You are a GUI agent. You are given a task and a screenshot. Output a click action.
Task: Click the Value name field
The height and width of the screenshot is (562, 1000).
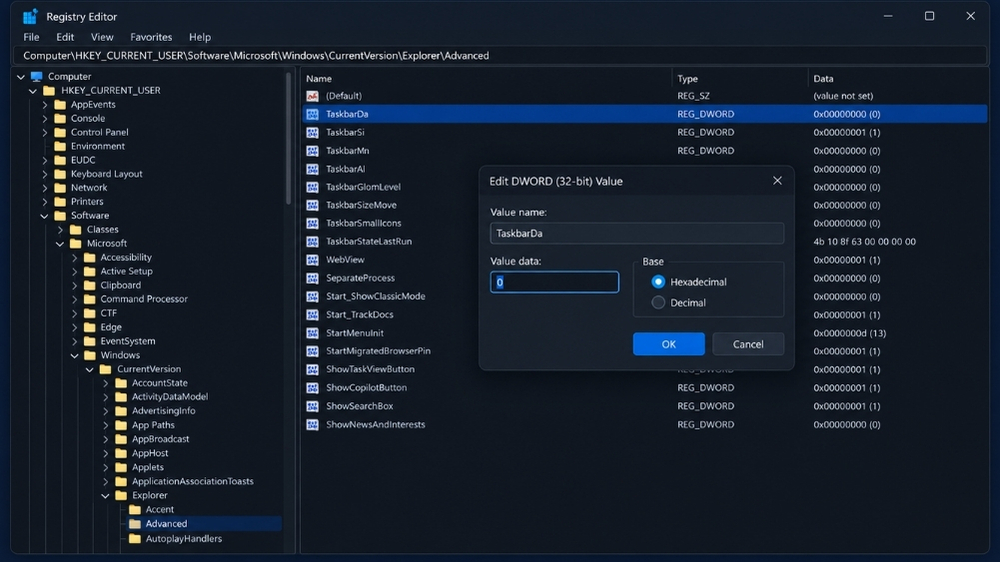636,233
